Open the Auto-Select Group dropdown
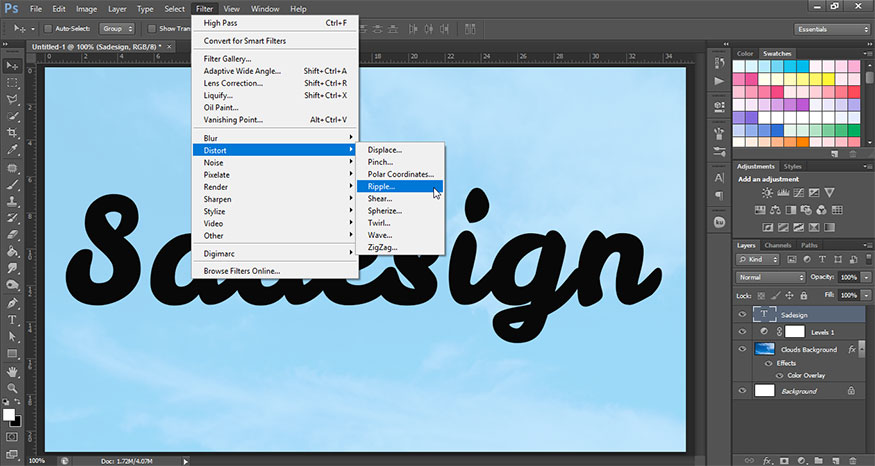This screenshot has height=466, width=875. click(116, 29)
